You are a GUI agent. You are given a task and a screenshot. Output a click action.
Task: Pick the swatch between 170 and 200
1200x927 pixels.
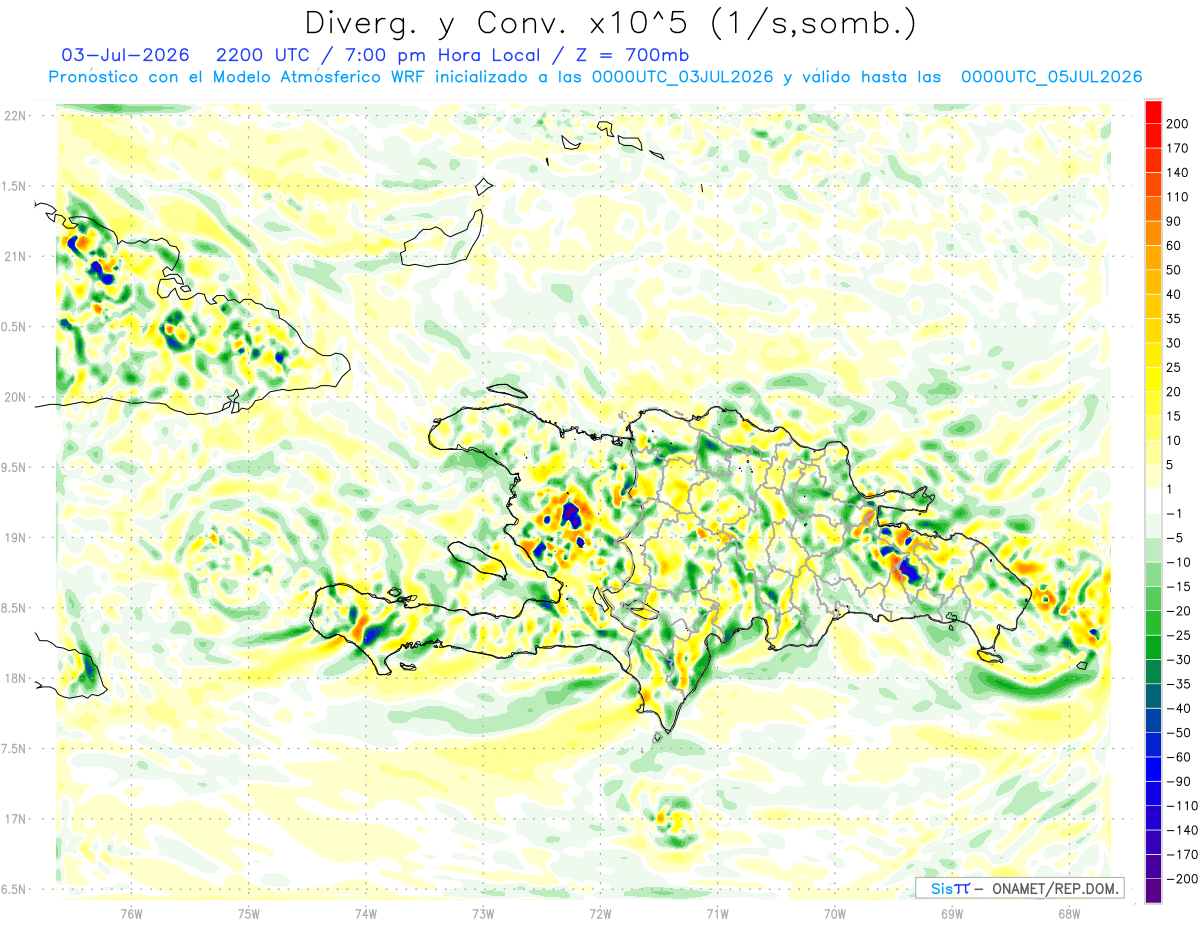(1153, 136)
